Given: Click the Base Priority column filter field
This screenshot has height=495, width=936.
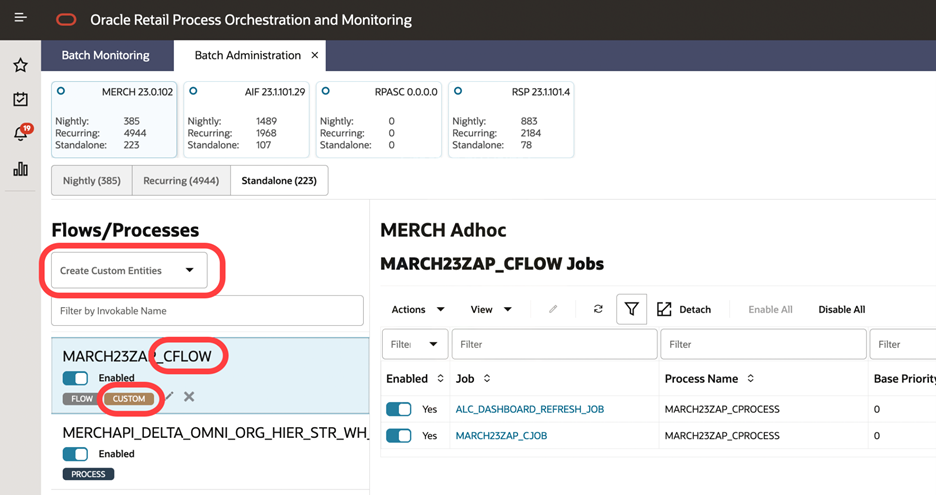Looking at the screenshot, I should [903, 344].
